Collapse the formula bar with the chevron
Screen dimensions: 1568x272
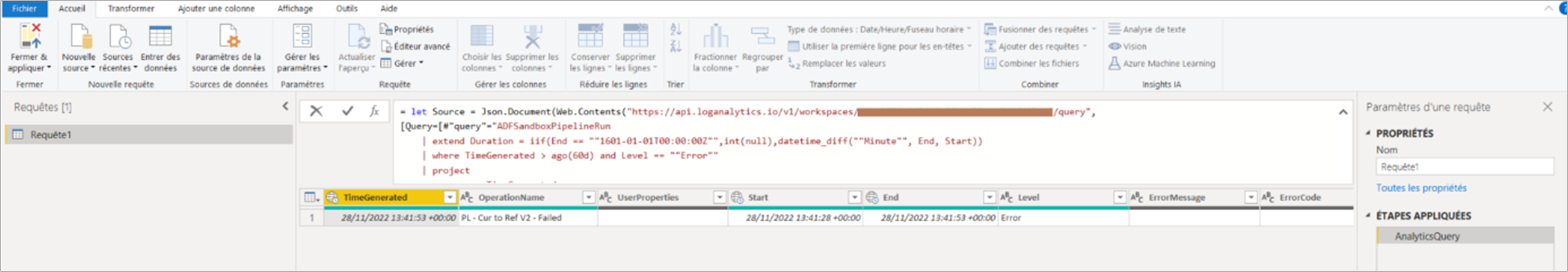1343,112
